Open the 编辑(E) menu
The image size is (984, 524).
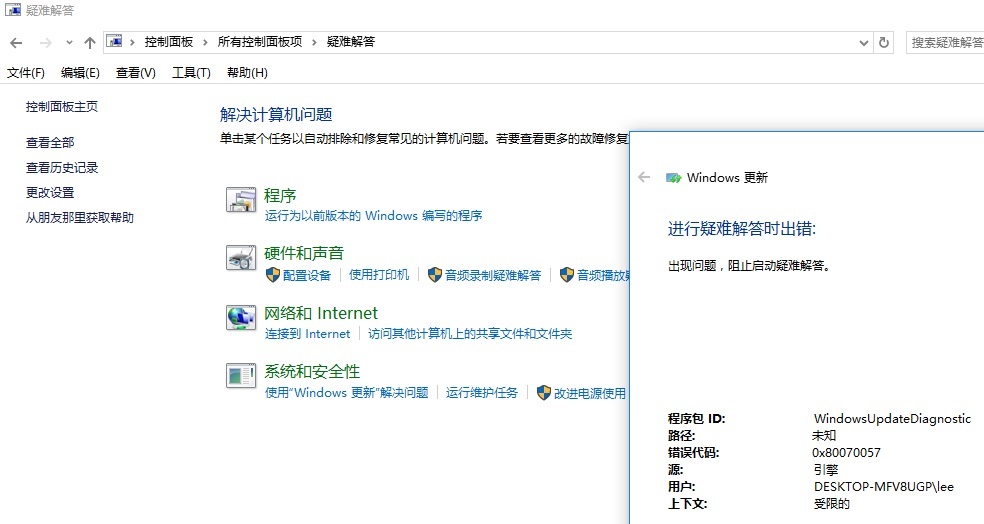[x=80, y=73]
